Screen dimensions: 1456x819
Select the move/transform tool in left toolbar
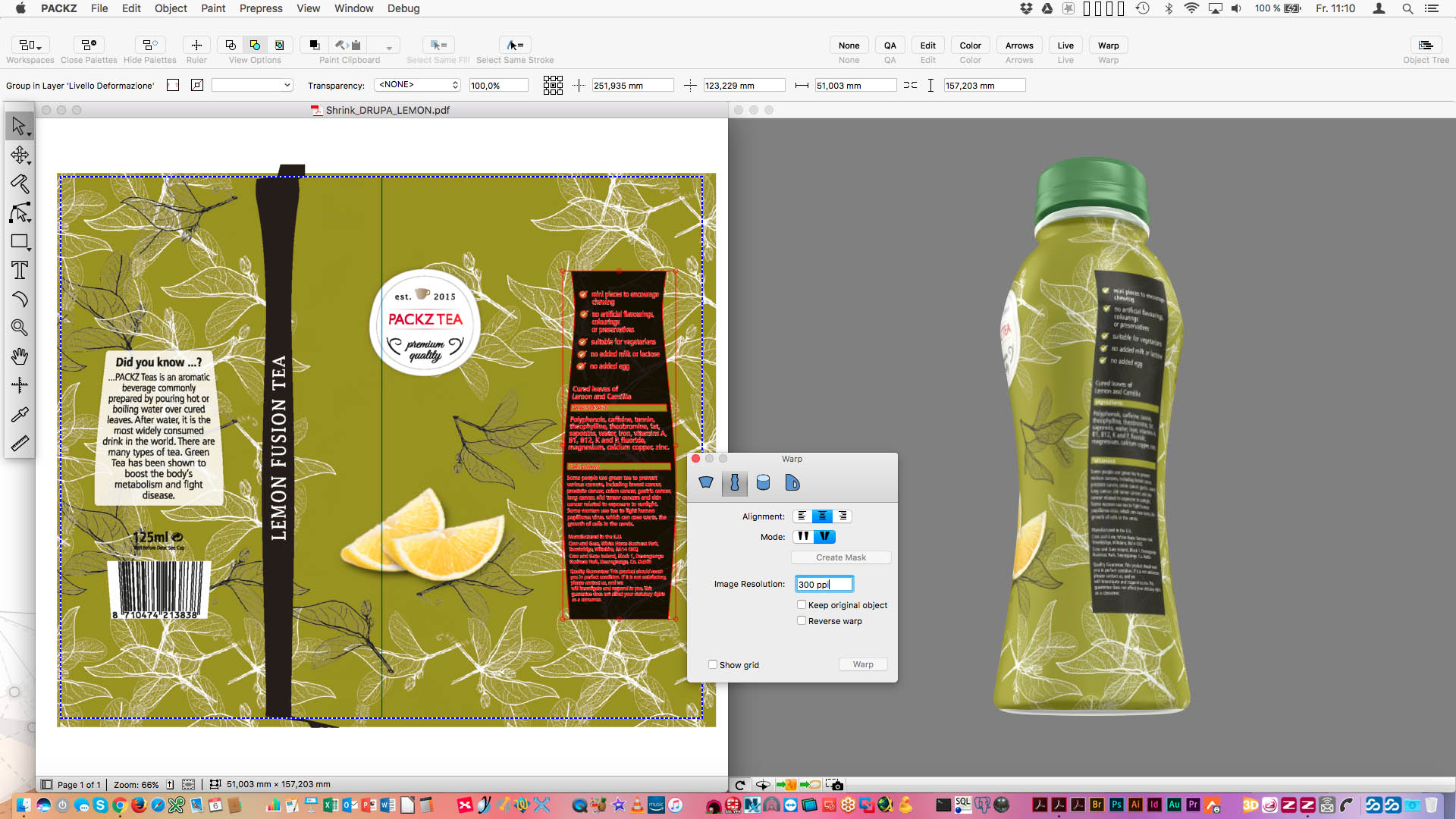click(20, 155)
